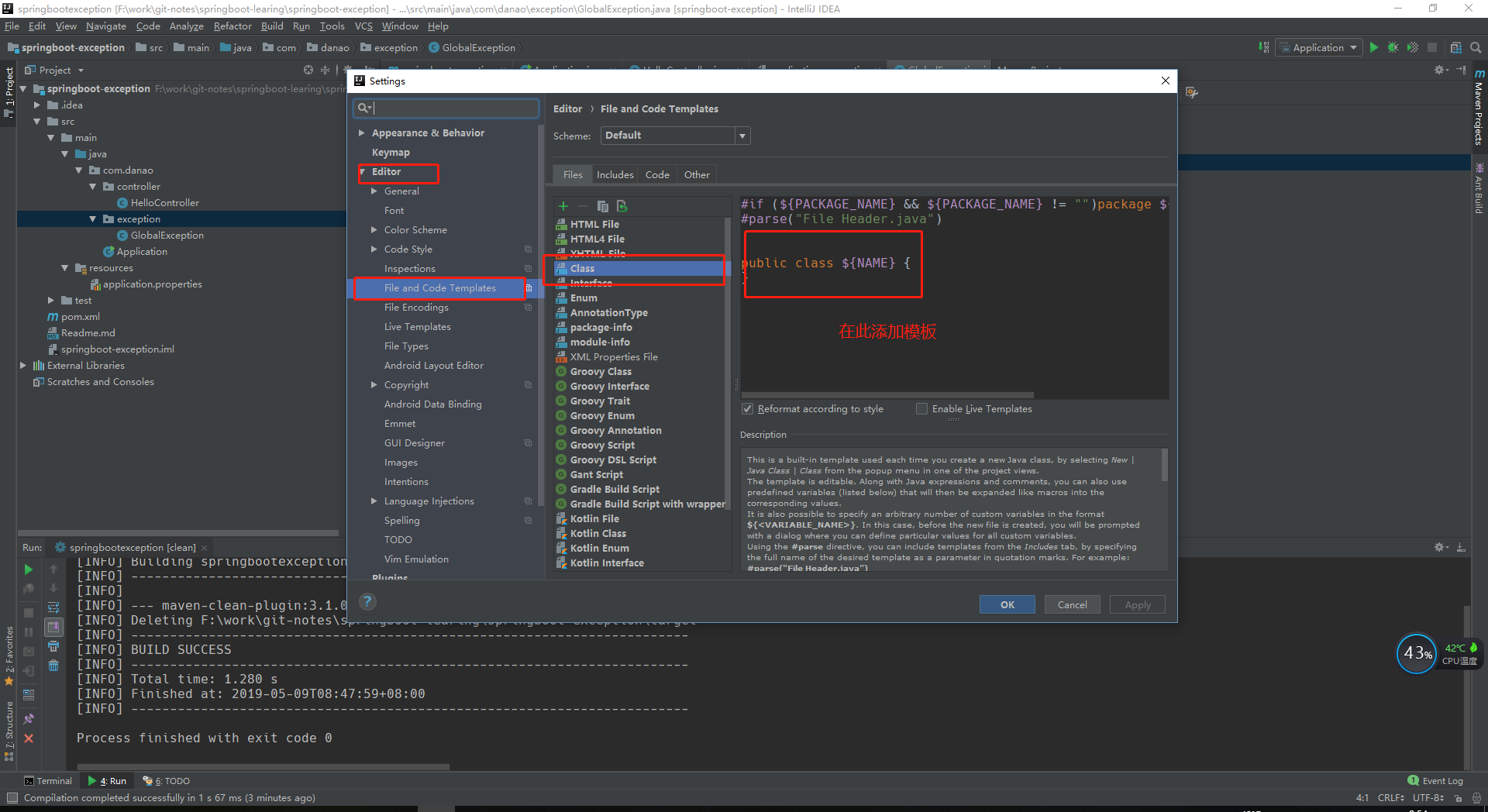The height and width of the screenshot is (812, 1488).
Task: Click the template editor horizontal scrollbar
Action: (x=887, y=395)
